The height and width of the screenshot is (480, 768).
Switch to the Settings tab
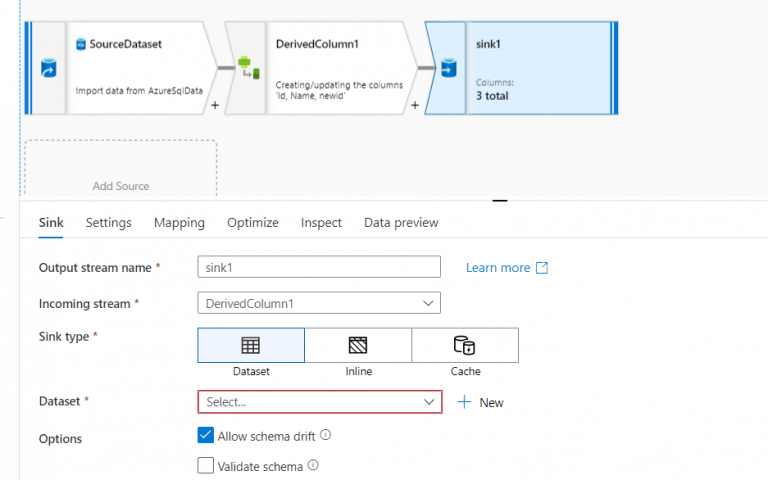pyautogui.click(x=108, y=223)
